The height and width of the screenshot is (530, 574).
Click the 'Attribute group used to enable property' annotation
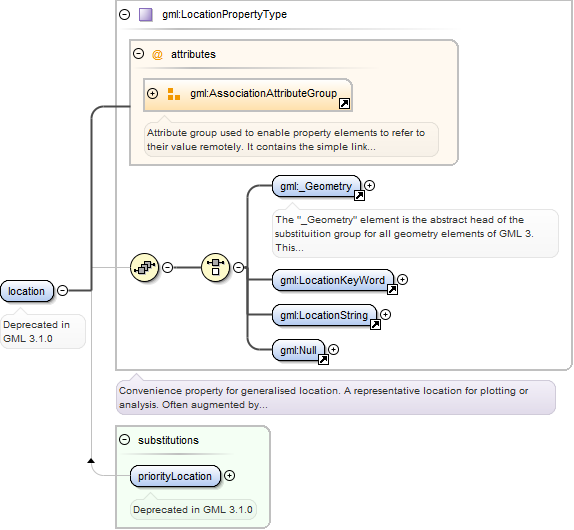point(291,140)
